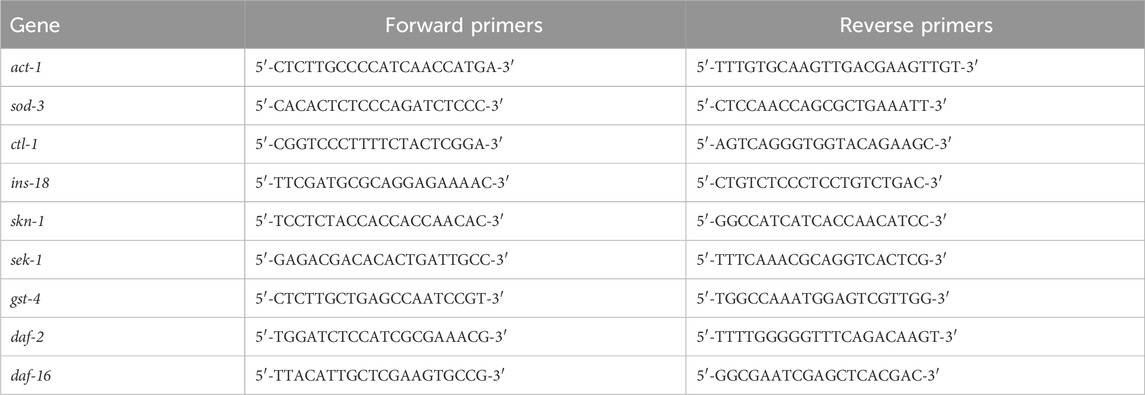Click ins-18 reverse primer CTGTCTCCCTCCTGTCTGAC

tap(820, 183)
